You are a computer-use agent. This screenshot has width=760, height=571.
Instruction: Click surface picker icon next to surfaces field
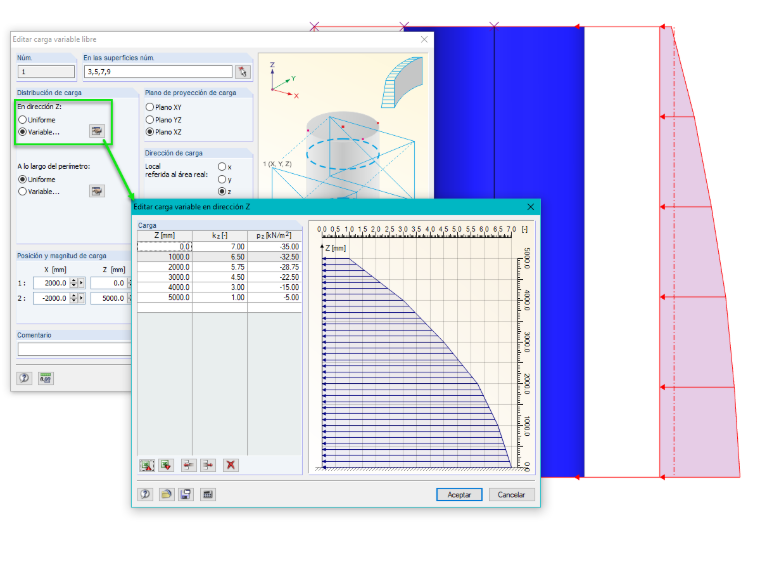point(242,72)
